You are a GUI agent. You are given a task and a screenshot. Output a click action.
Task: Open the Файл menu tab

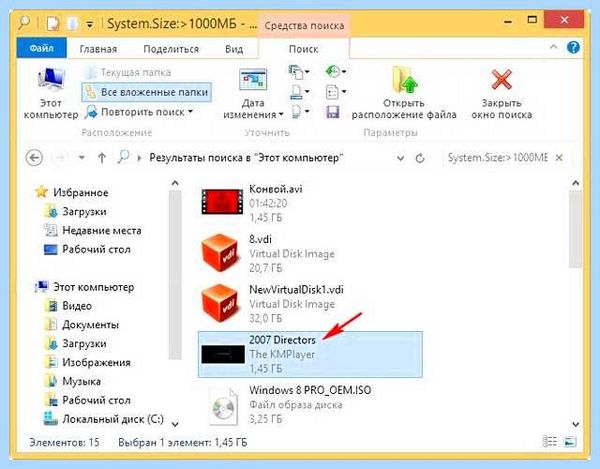(42, 49)
